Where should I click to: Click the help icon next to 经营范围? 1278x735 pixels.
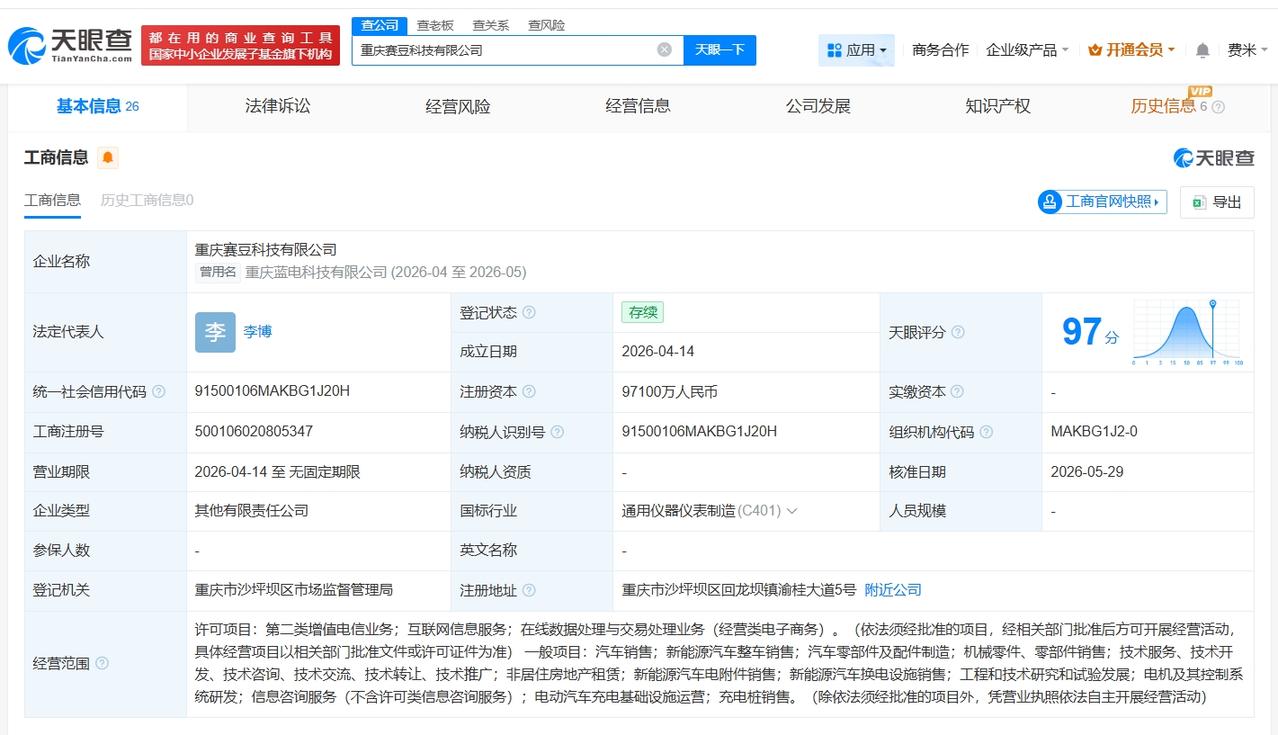click(x=101, y=663)
